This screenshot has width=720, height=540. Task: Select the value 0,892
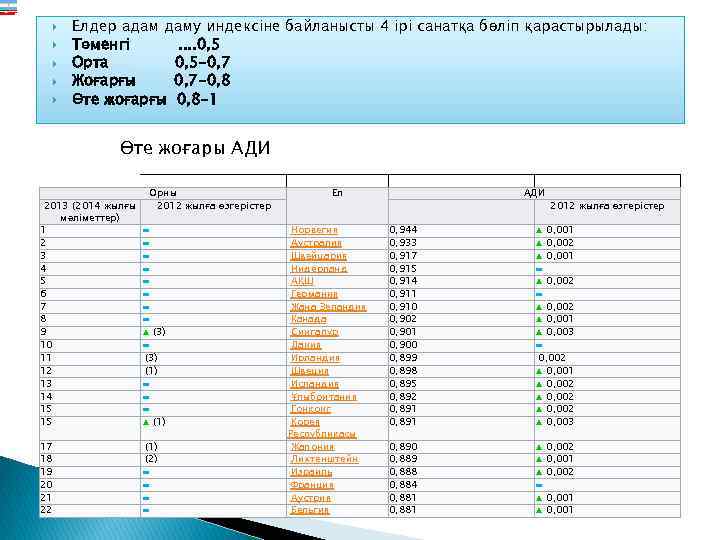pyautogui.click(x=403, y=396)
